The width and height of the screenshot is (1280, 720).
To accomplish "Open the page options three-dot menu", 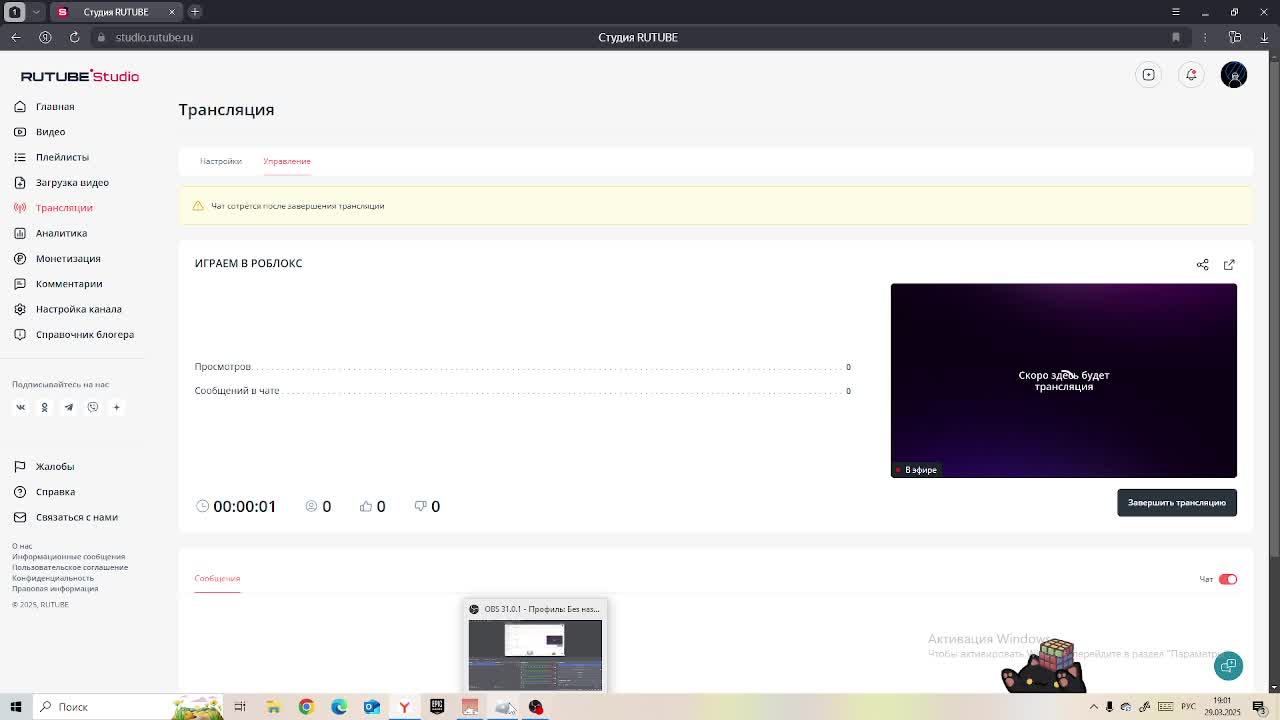I will [x=1205, y=37].
